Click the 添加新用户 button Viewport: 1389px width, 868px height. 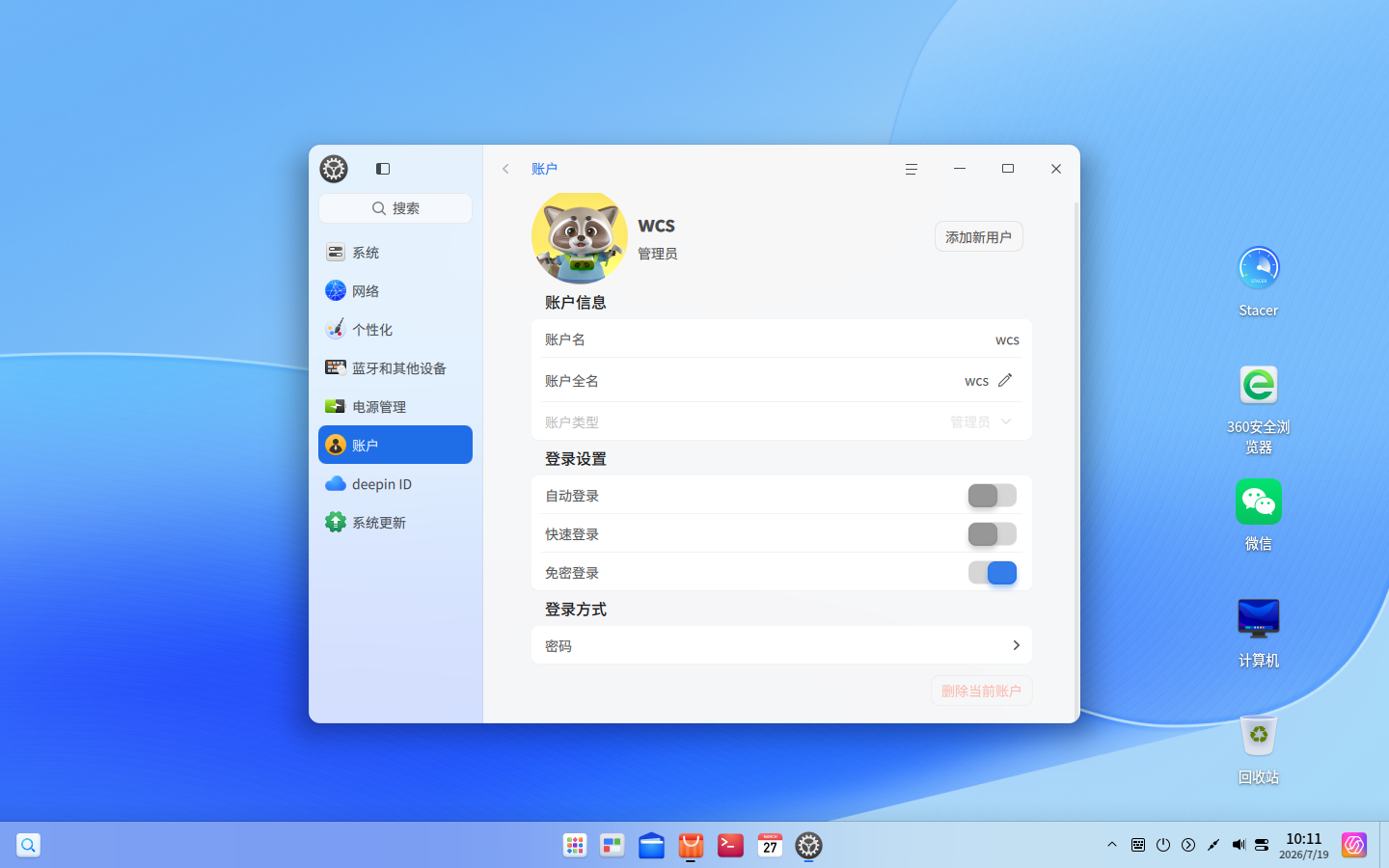click(x=979, y=236)
